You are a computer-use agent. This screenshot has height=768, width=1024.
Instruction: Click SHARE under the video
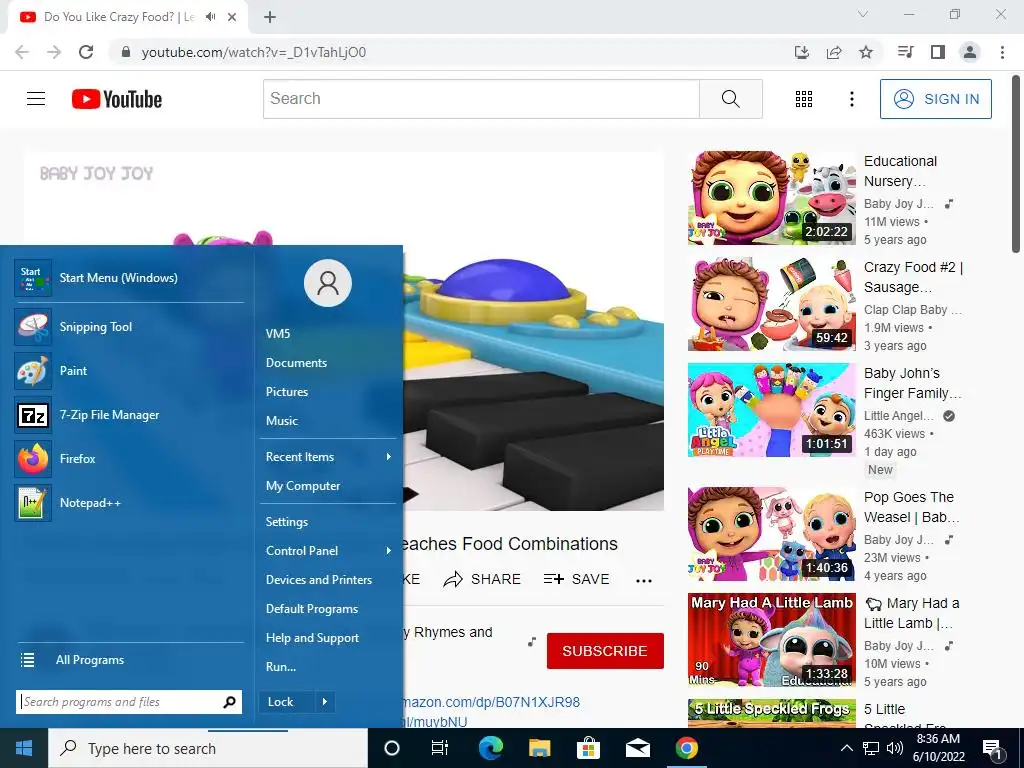[482, 579]
